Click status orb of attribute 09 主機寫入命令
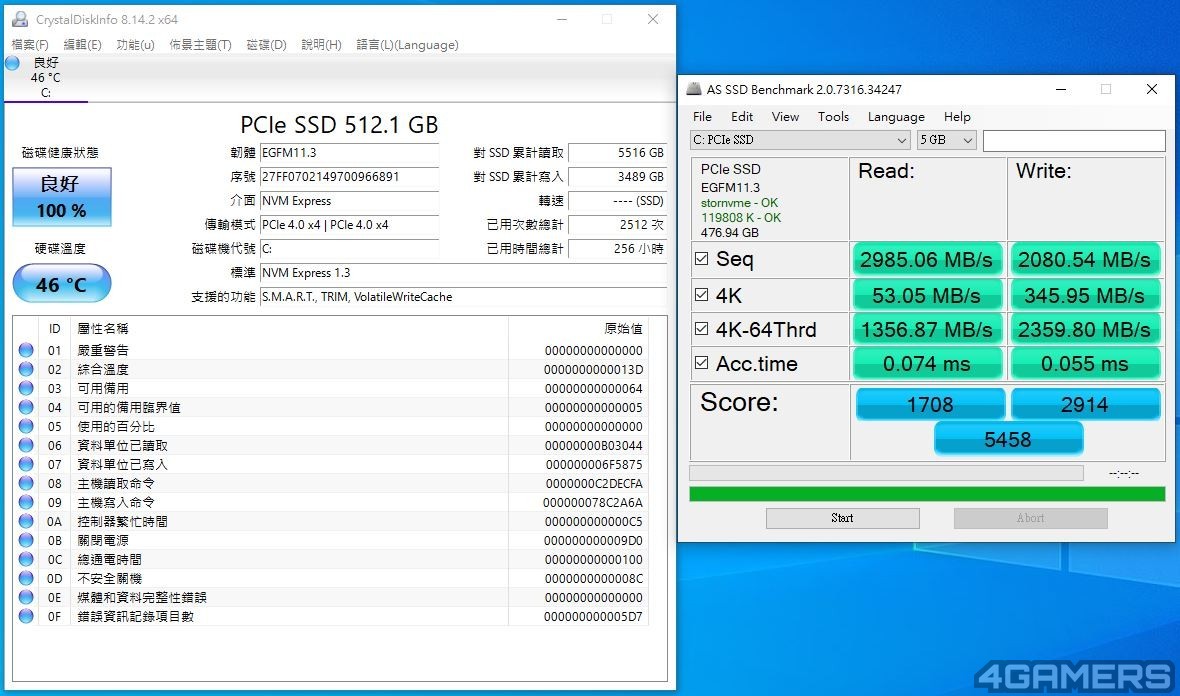This screenshot has width=1180, height=696. click(26, 502)
